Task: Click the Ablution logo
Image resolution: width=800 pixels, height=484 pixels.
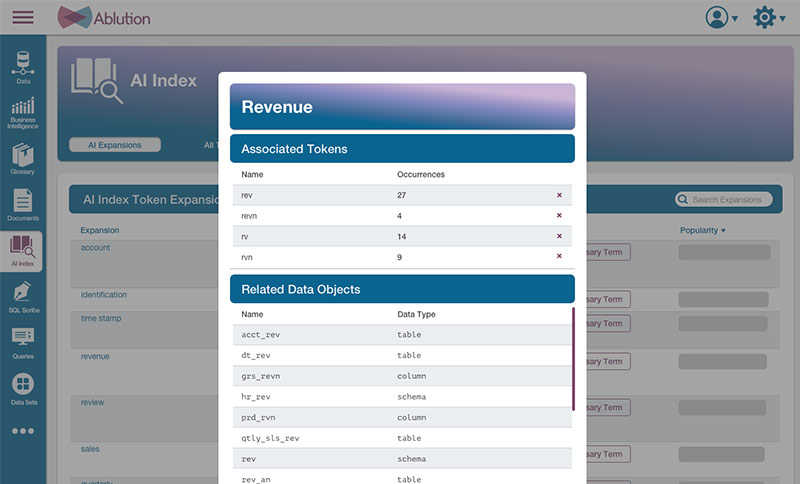Action: click(104, 18)
